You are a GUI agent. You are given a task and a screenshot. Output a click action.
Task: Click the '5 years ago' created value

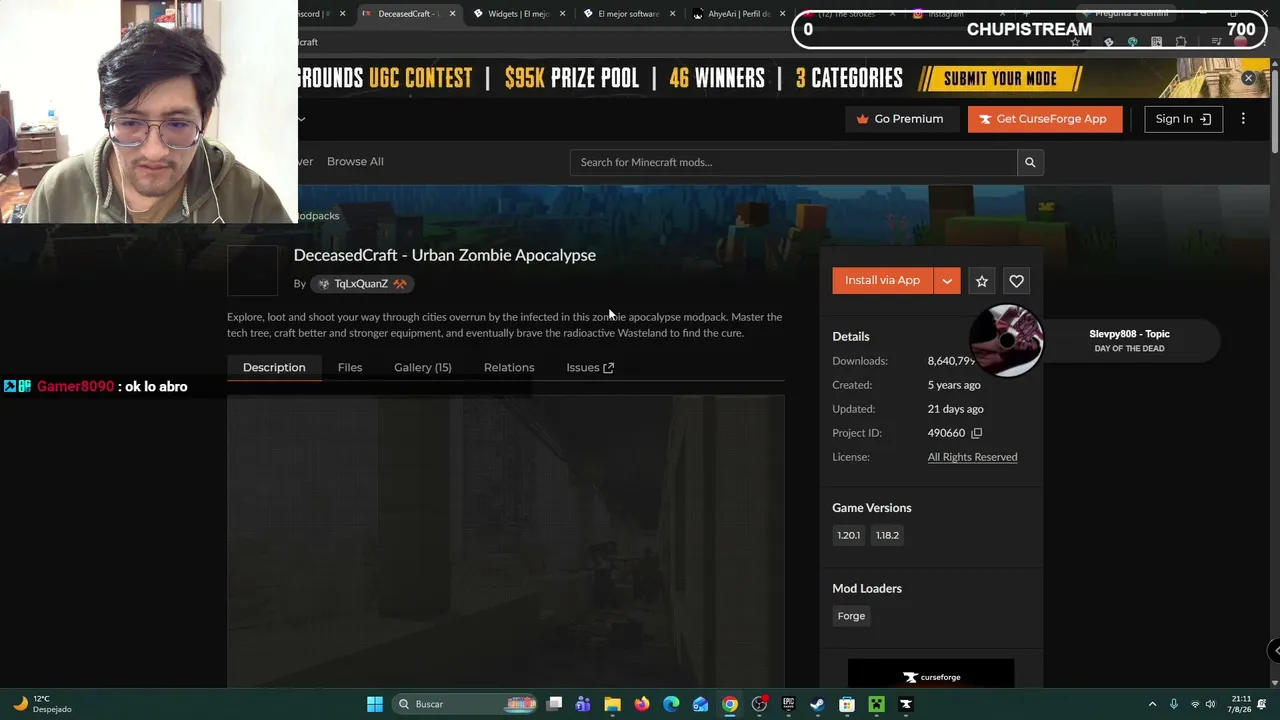(954, 385)
